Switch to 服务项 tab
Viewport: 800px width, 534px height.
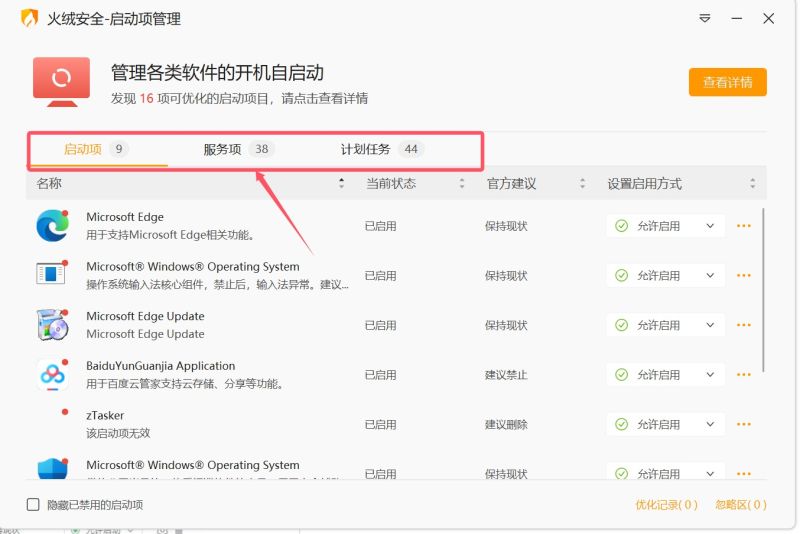(x=239, y=149)
